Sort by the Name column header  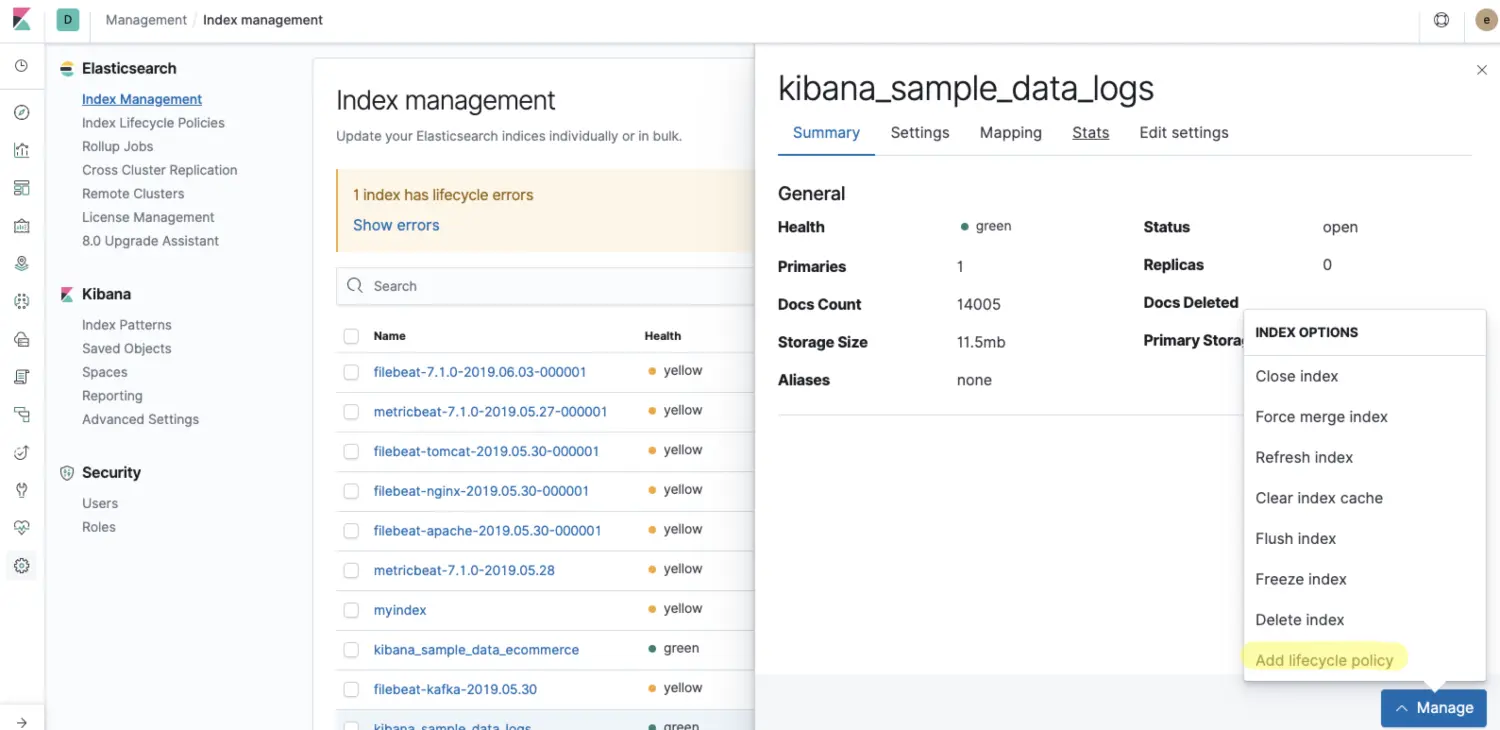(x=390, y=336)
